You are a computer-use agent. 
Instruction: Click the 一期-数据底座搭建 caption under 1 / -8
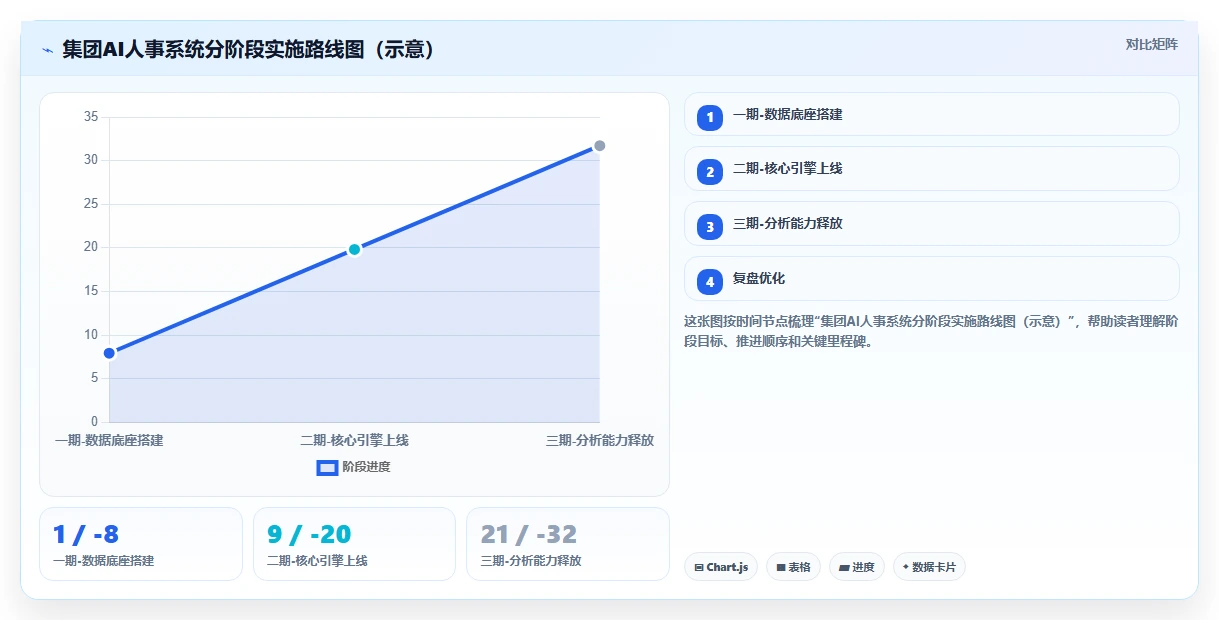(x=103, y=561)
